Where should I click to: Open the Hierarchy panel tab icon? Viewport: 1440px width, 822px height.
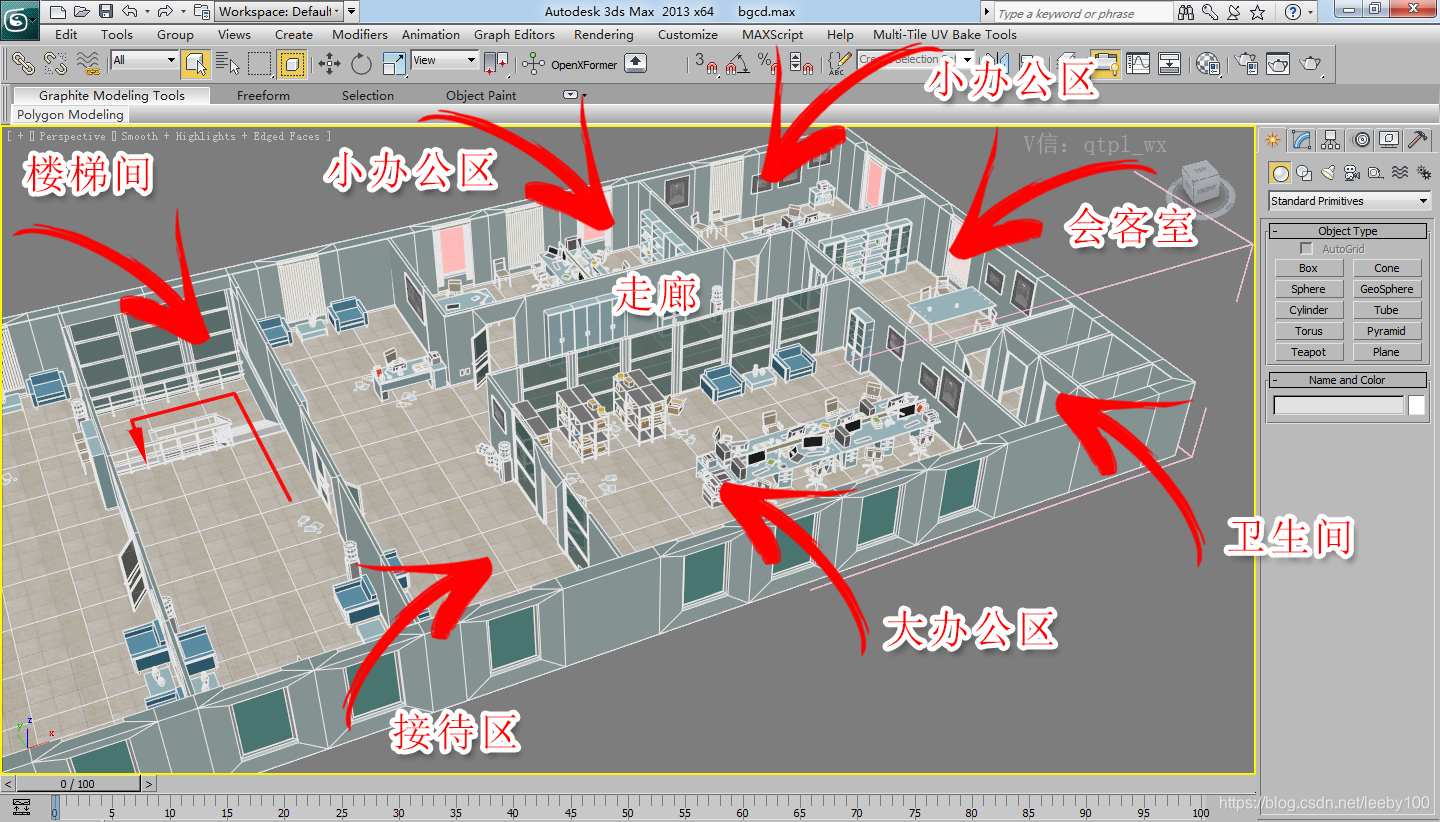tap(1330, 139)
